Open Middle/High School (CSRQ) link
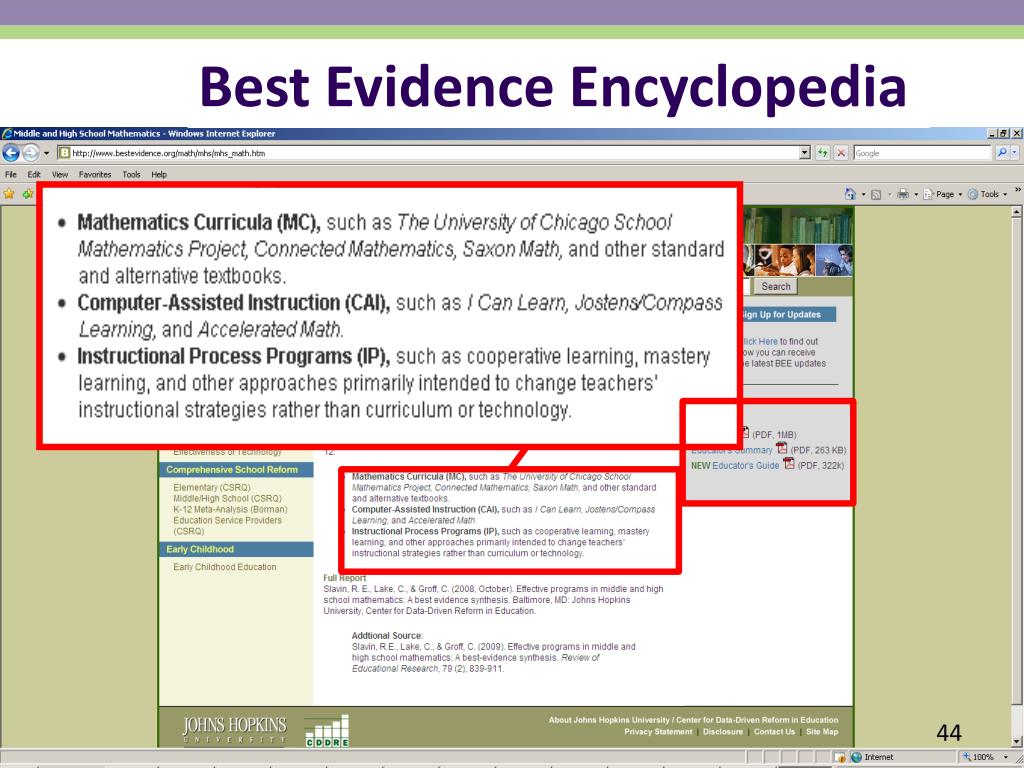 [227, 498]
